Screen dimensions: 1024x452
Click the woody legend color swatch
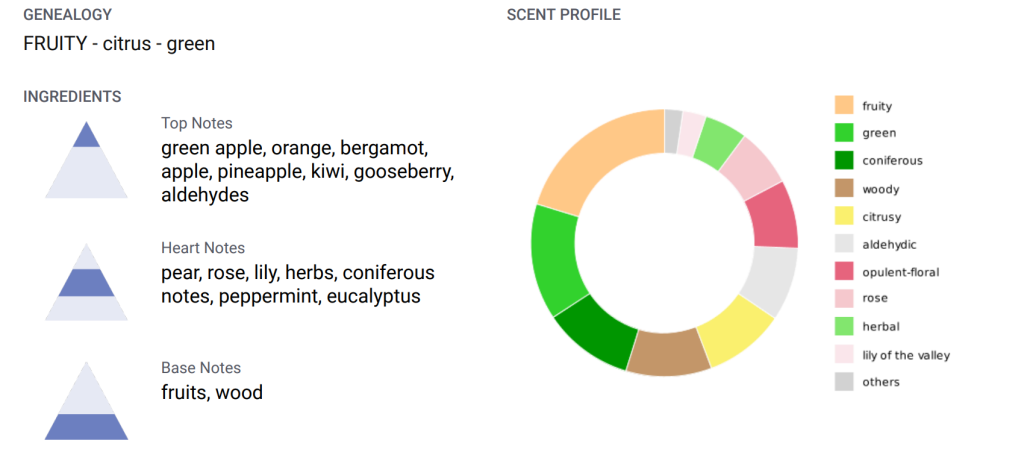pos(844,188)
